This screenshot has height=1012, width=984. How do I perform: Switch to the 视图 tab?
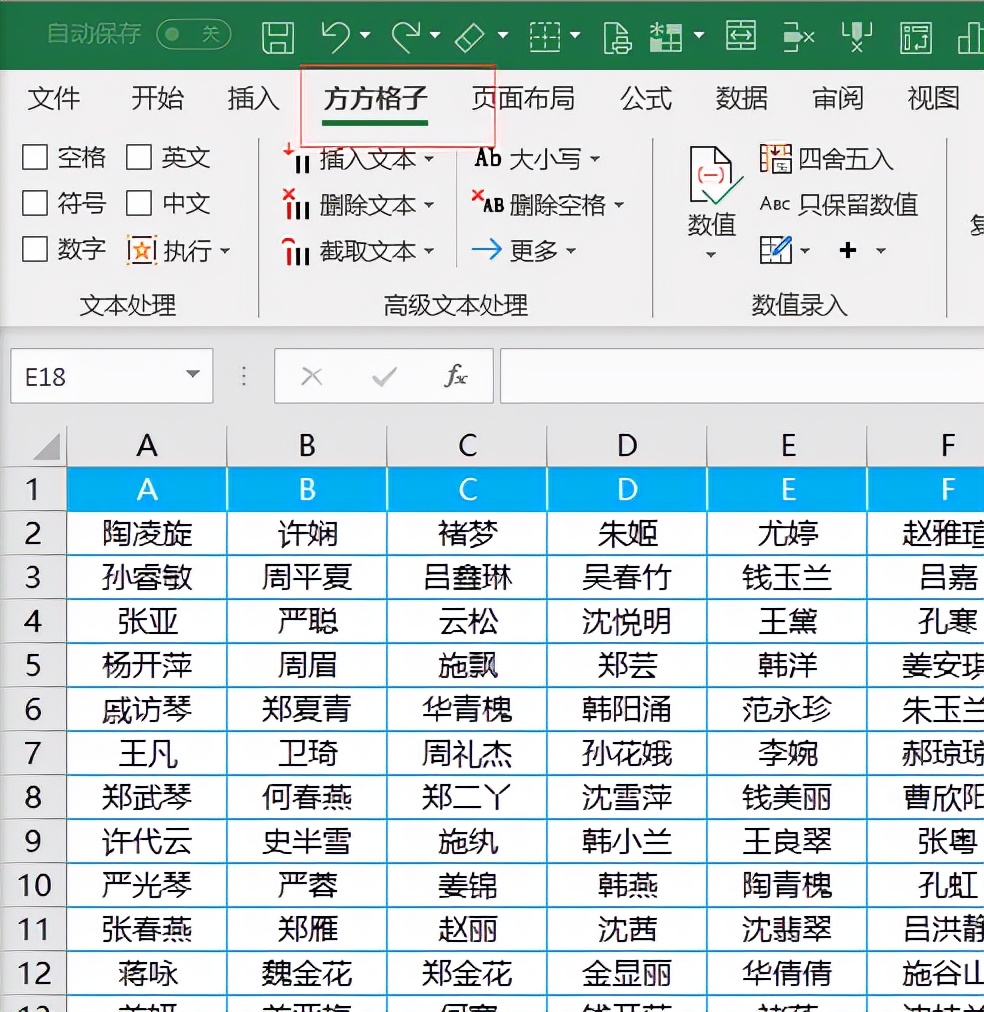[934, 99]
